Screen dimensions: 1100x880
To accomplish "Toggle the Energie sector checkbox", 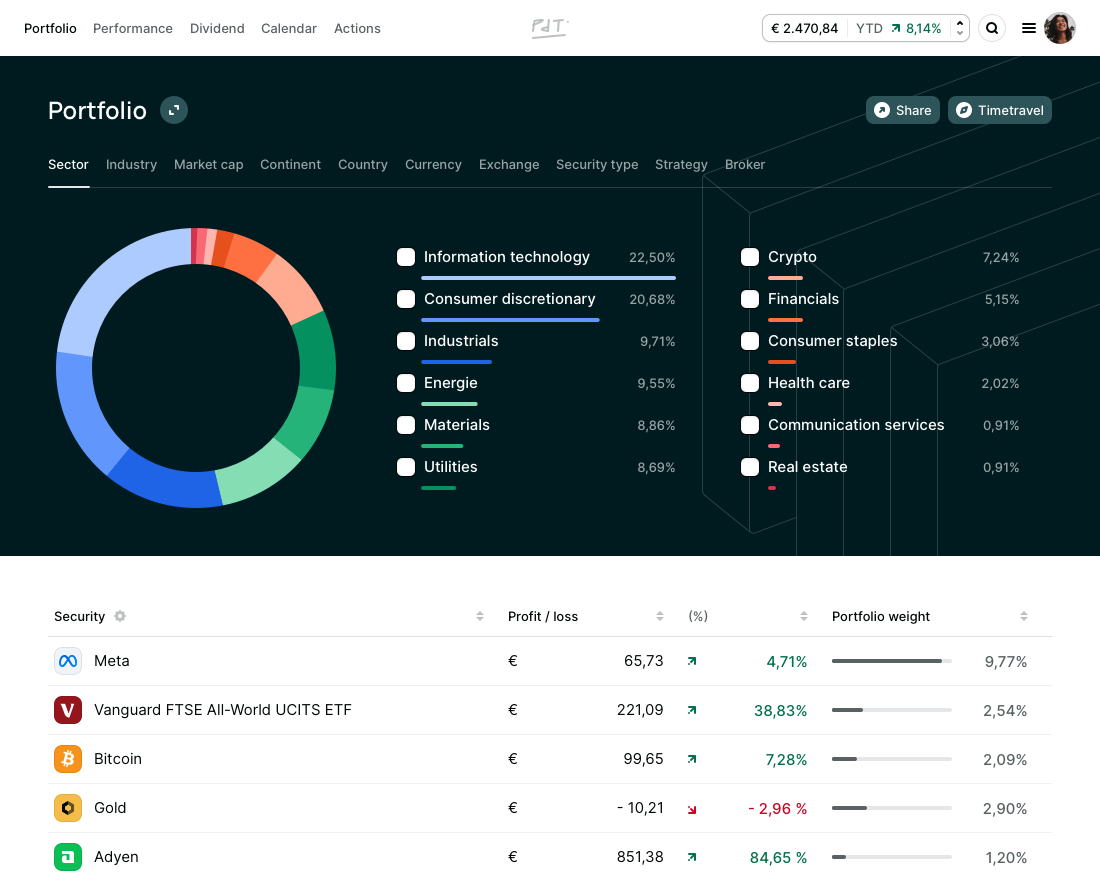I will click(x=406, y=383).
